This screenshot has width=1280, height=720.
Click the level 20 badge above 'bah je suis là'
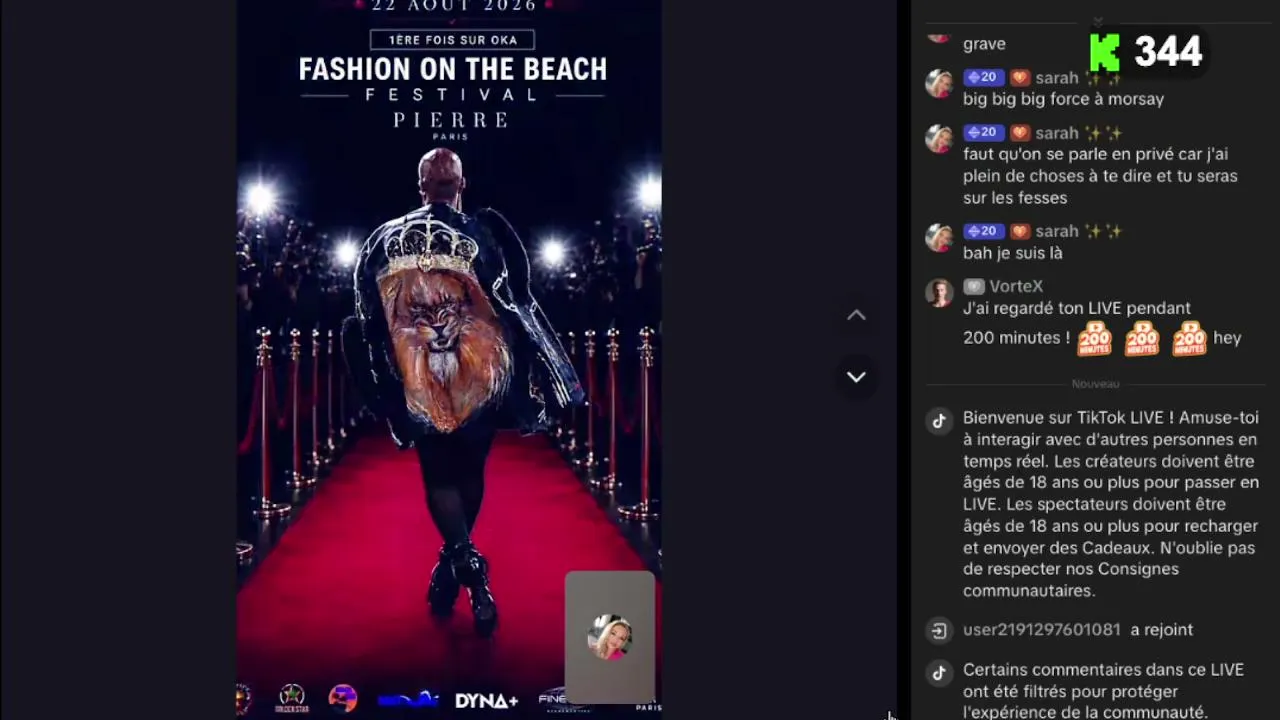tap(984, 231)
